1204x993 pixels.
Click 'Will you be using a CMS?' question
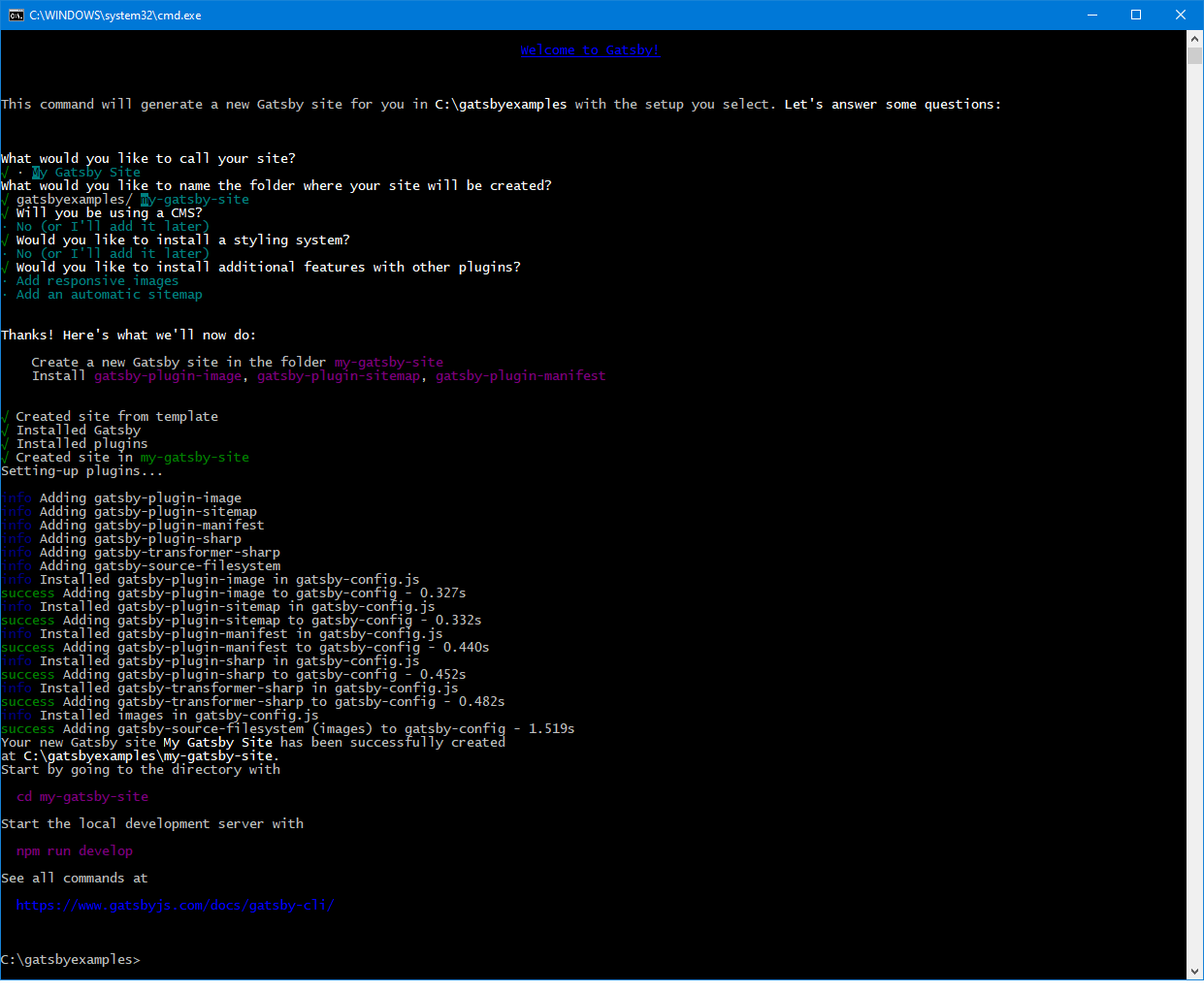coord(109,212)
